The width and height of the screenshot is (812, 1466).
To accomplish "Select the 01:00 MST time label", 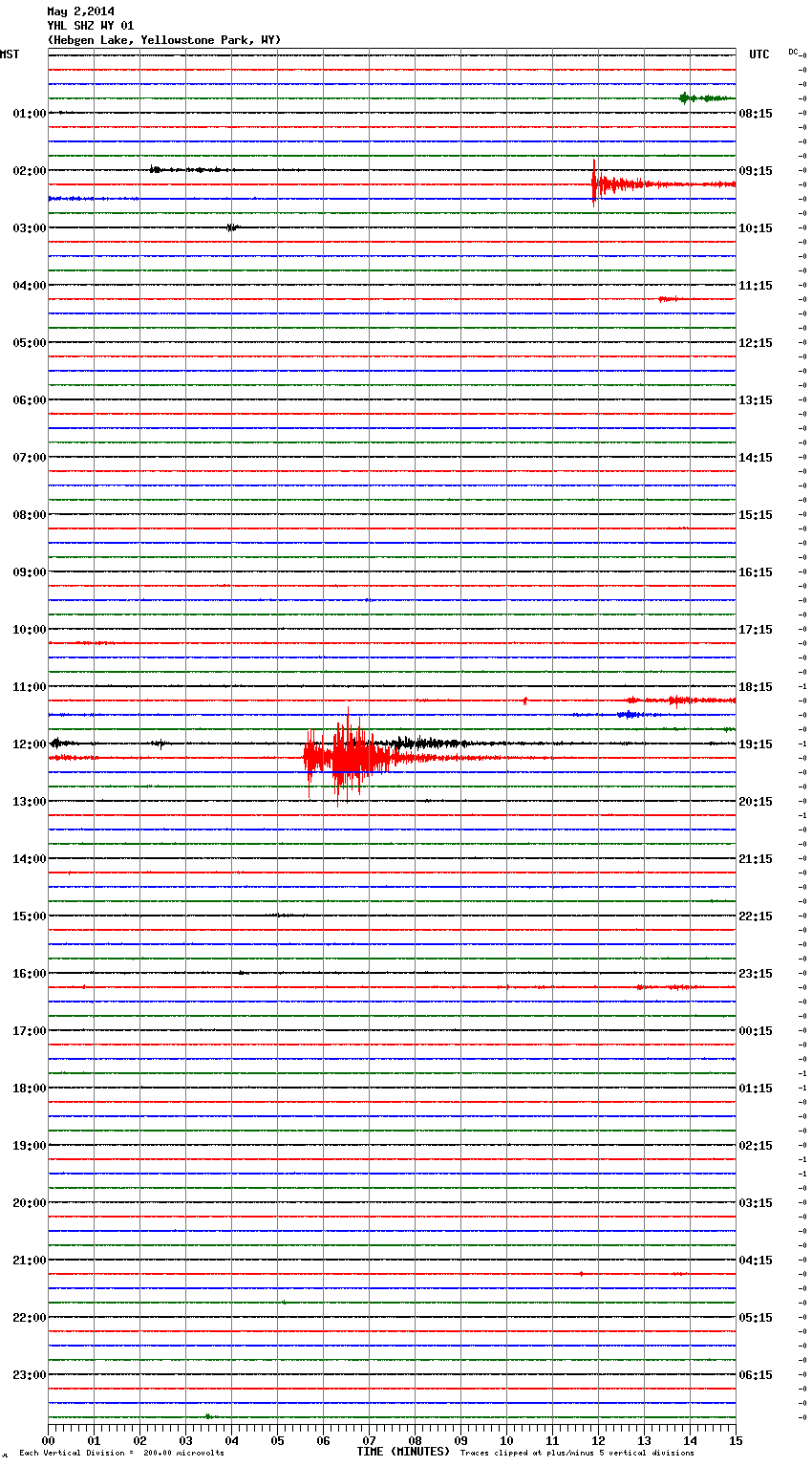I will tap(30, 114).
